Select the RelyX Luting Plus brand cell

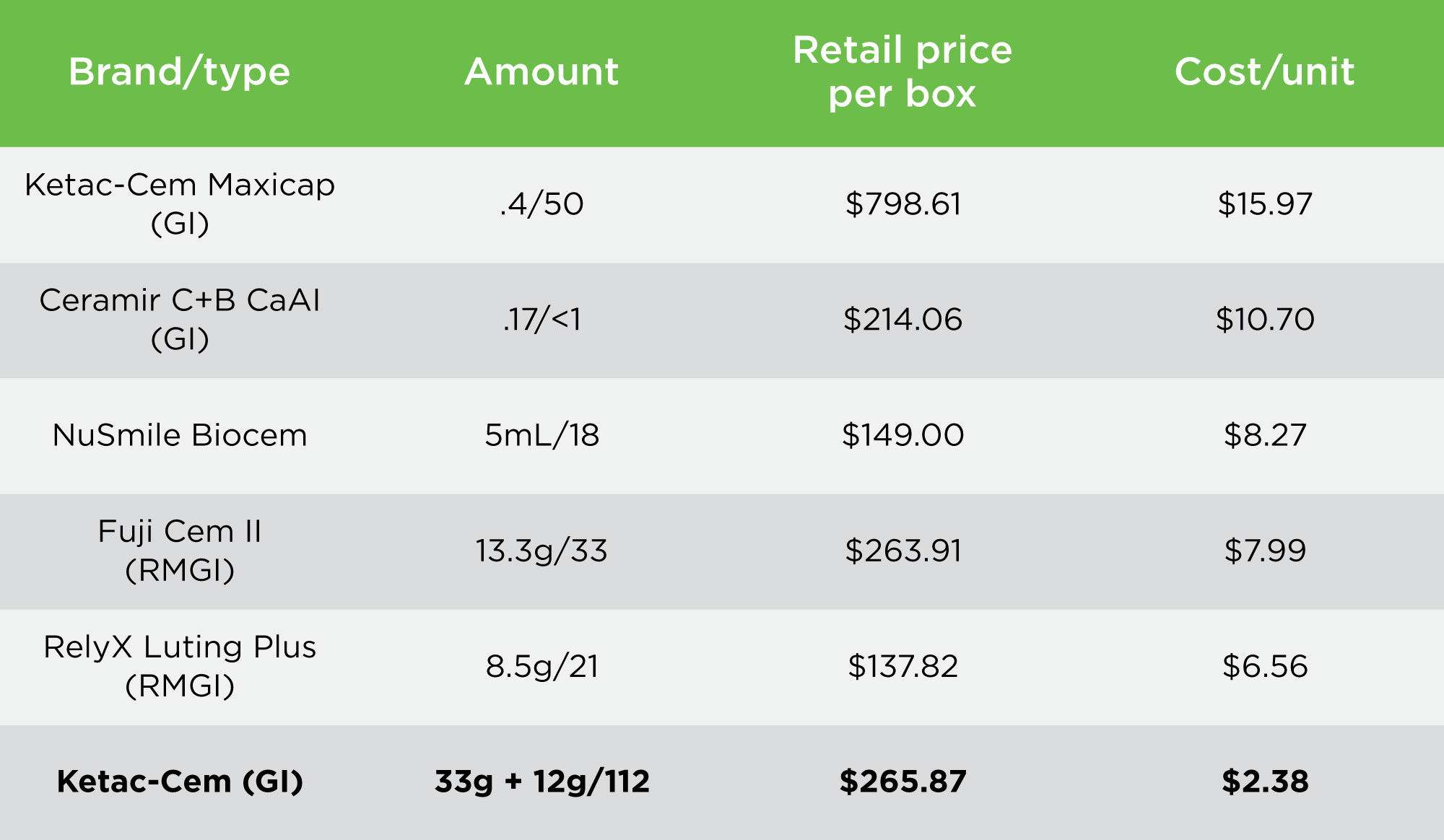pyautogui.click(x=180, y=666)
